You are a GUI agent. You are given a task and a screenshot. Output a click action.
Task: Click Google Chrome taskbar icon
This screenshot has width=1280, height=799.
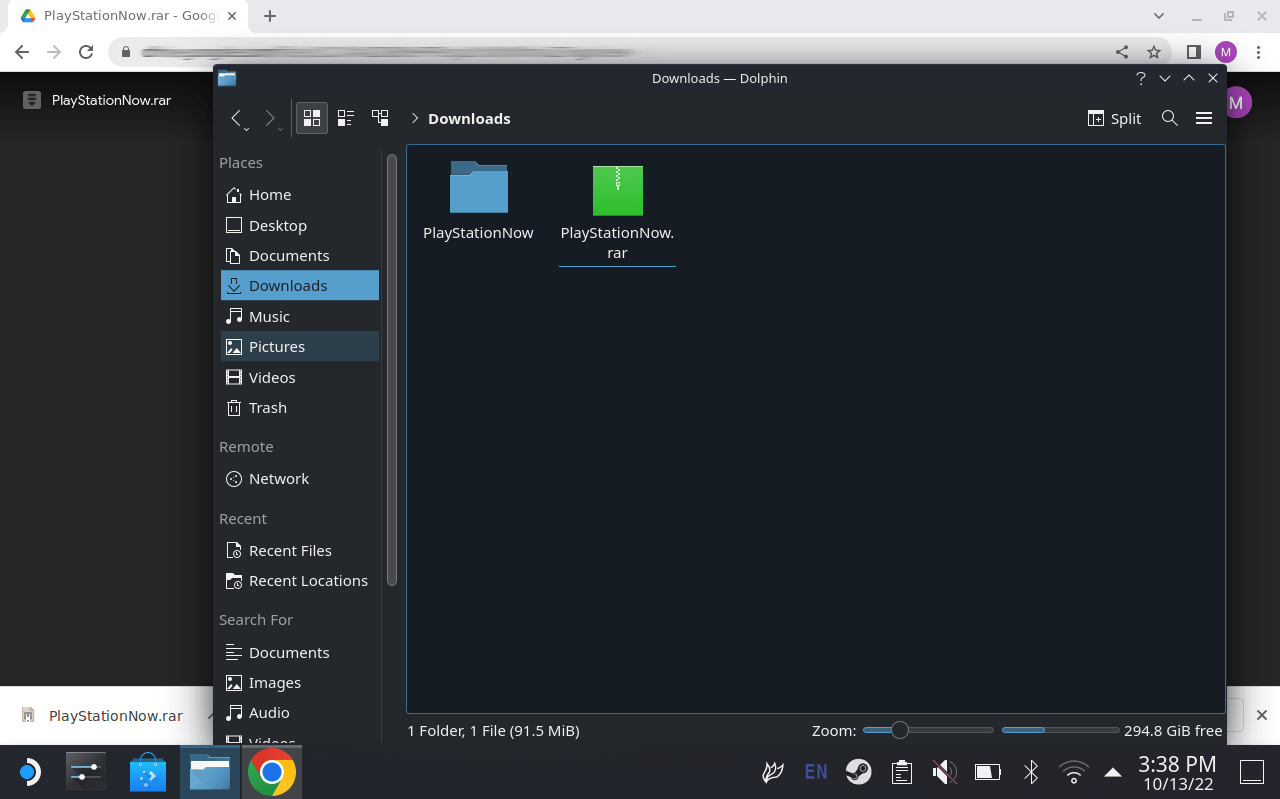[271, 772]
